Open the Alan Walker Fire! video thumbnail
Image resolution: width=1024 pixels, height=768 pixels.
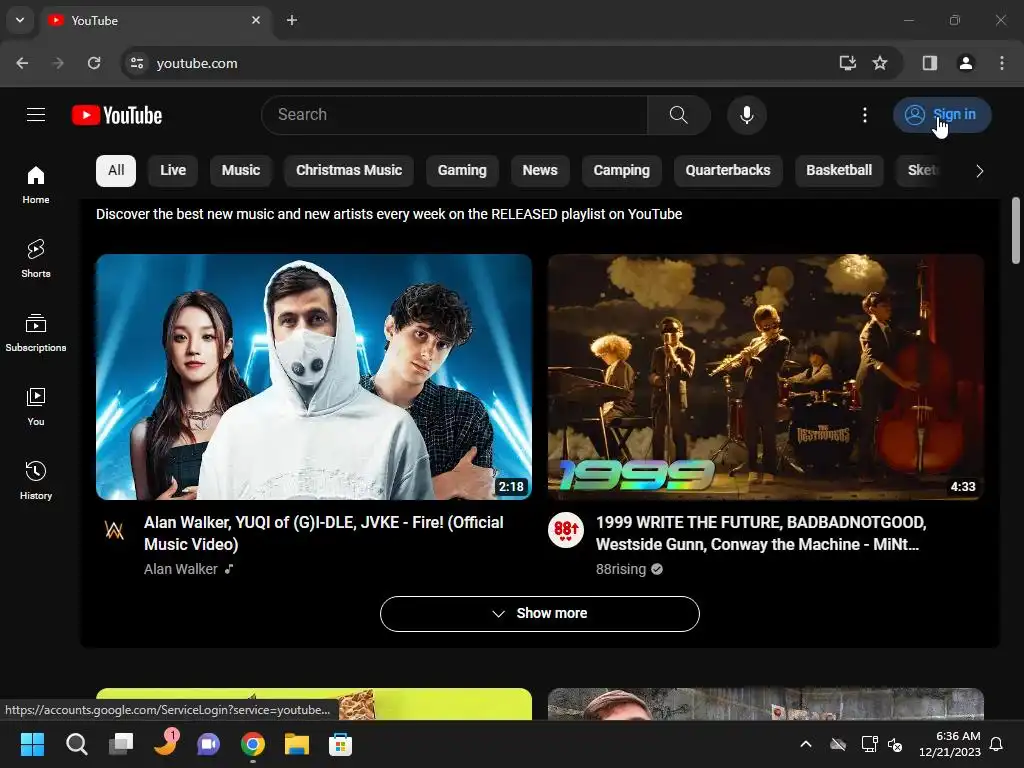313,377
